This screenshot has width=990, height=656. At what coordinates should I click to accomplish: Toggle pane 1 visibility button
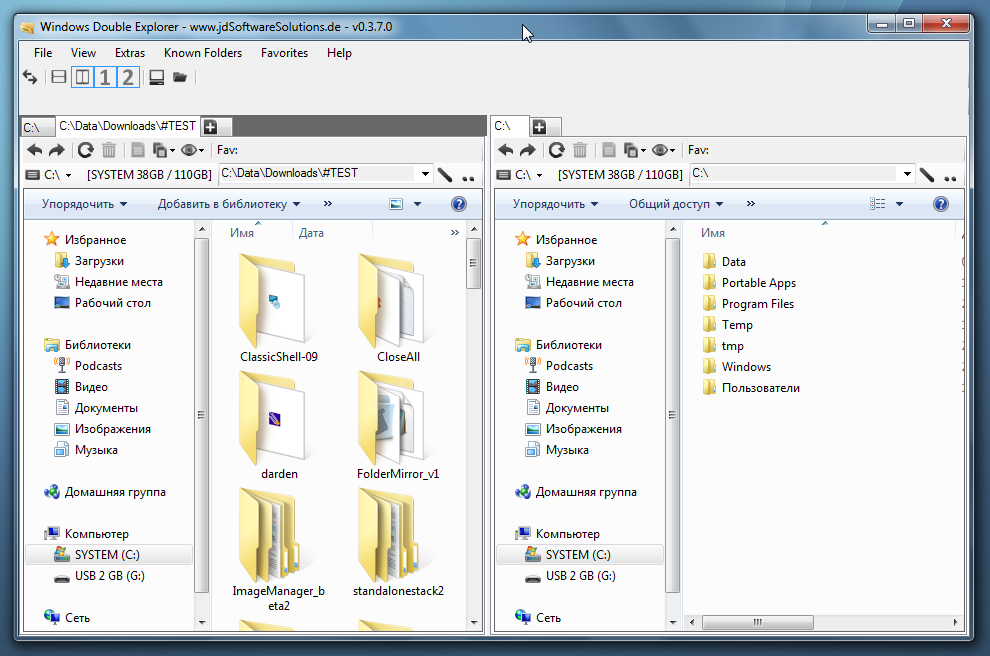(x=105, y=77)
